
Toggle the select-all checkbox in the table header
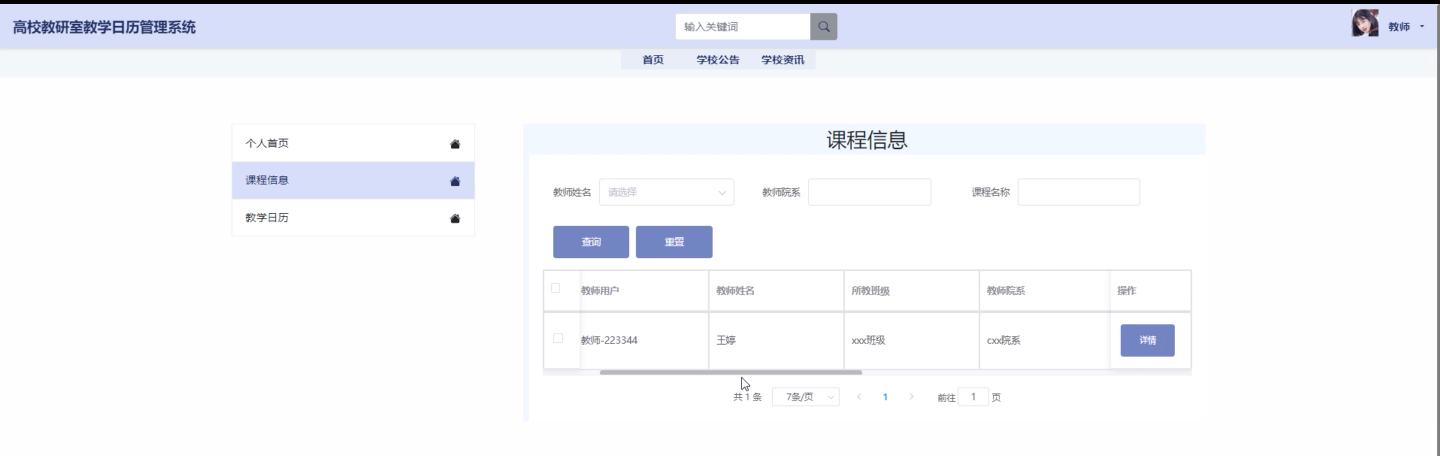pyautogui.click(x=556, y=289)
